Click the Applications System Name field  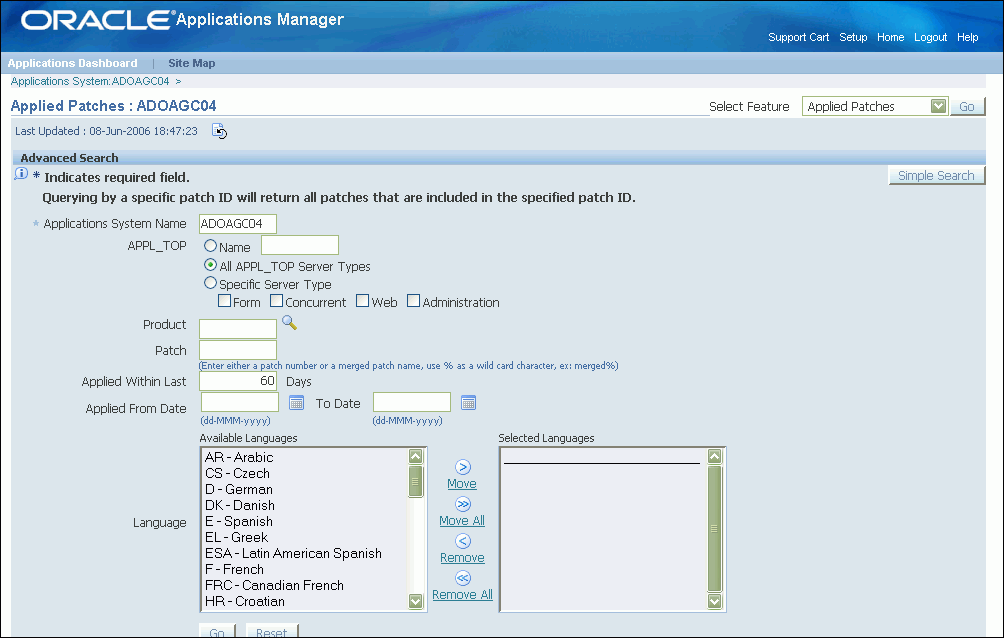pos(238,224)
